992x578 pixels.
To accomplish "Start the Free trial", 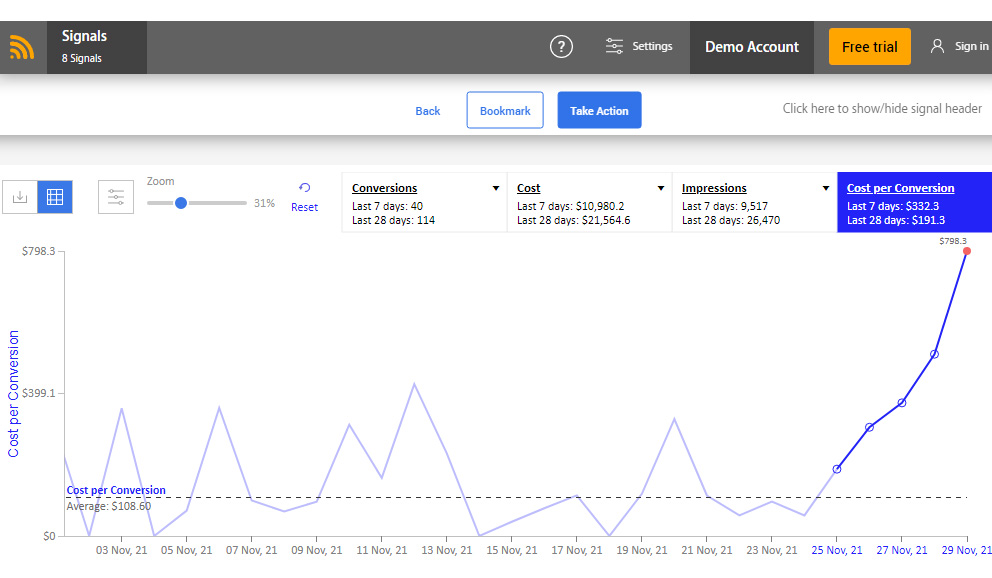I will point(869,47).
